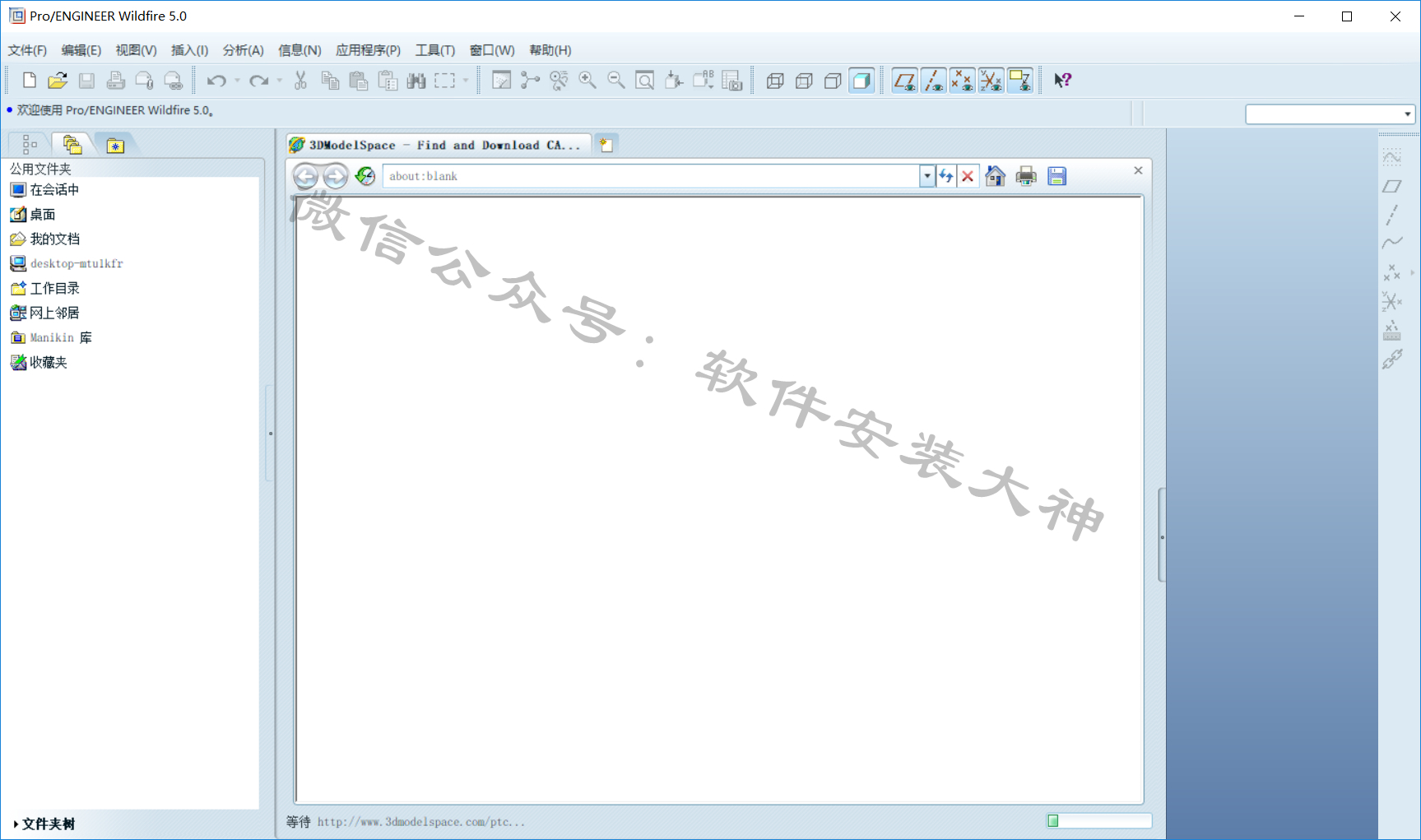The image size is (1421, 840).
Task: Open the selection box dropdown arrow
Action: pos(466,81)
